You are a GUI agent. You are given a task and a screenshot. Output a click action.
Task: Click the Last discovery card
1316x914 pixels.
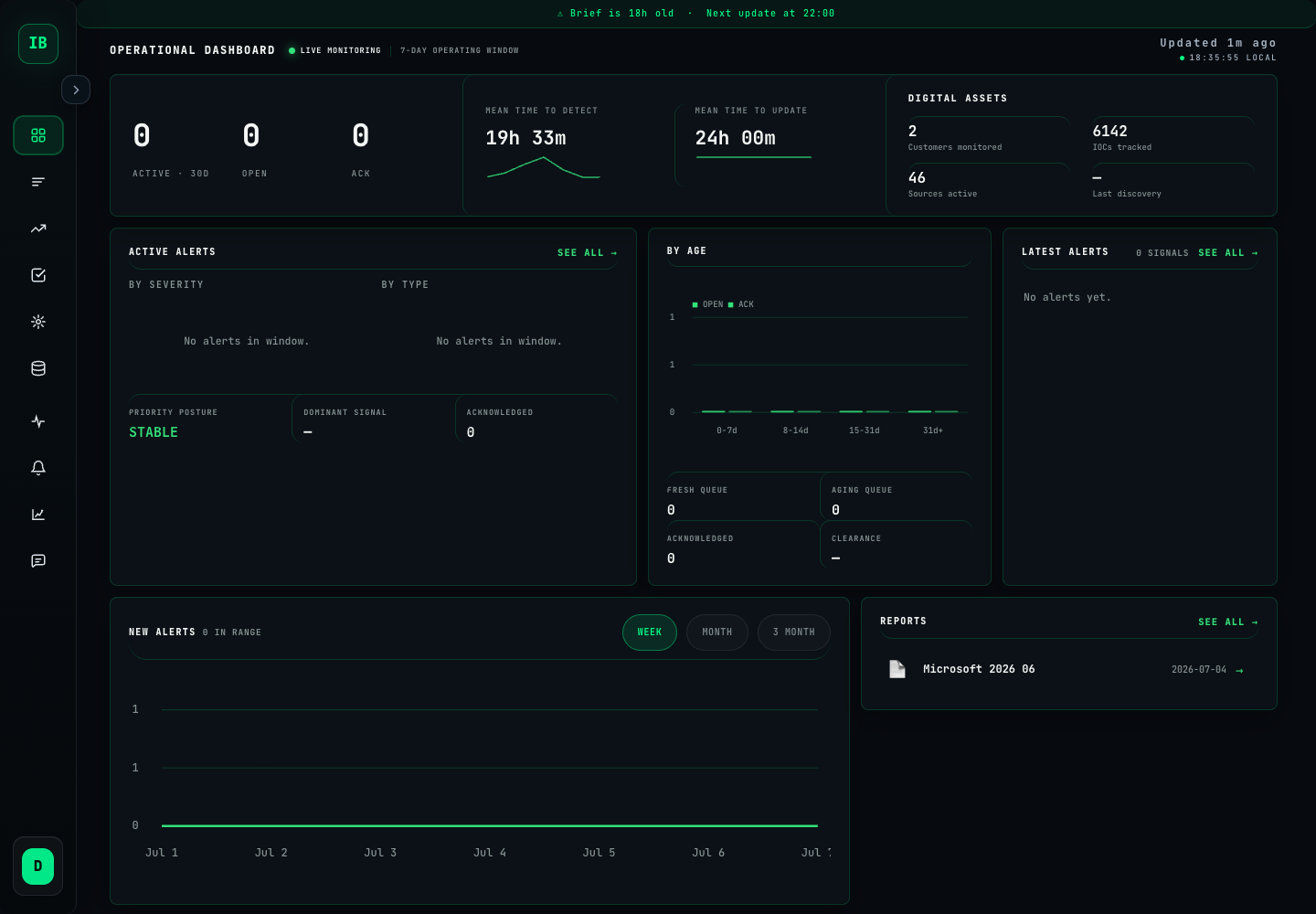point(1173,185)
